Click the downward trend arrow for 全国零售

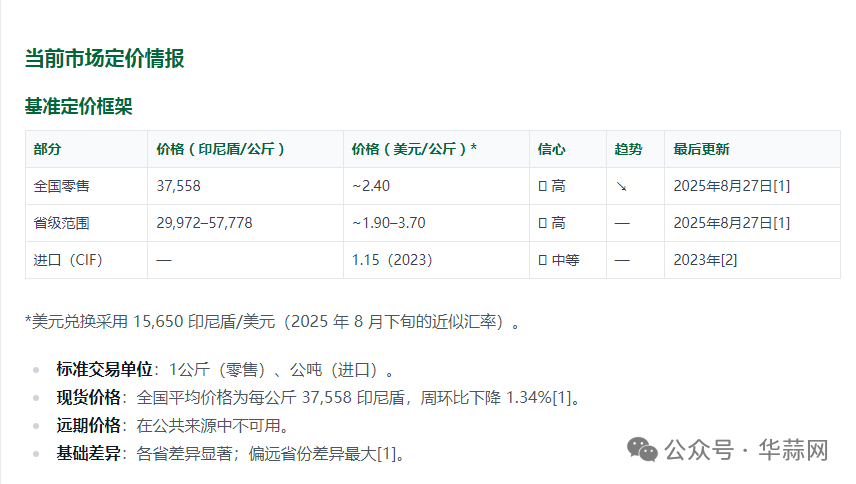pyautogui.click(x=621, y=186)
